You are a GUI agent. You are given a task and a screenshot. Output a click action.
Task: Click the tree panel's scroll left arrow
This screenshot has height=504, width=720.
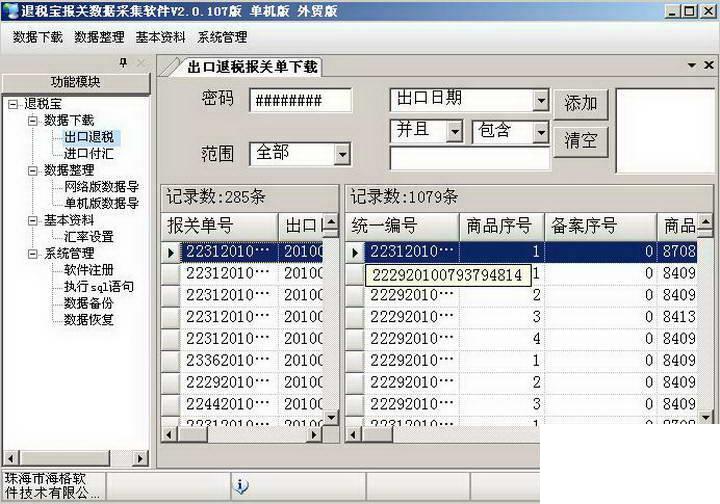(x=11, y=458)
